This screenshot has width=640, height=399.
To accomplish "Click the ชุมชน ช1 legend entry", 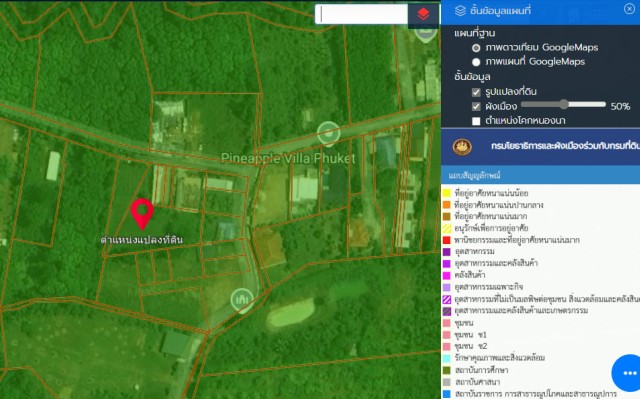I will pos(470,335).
